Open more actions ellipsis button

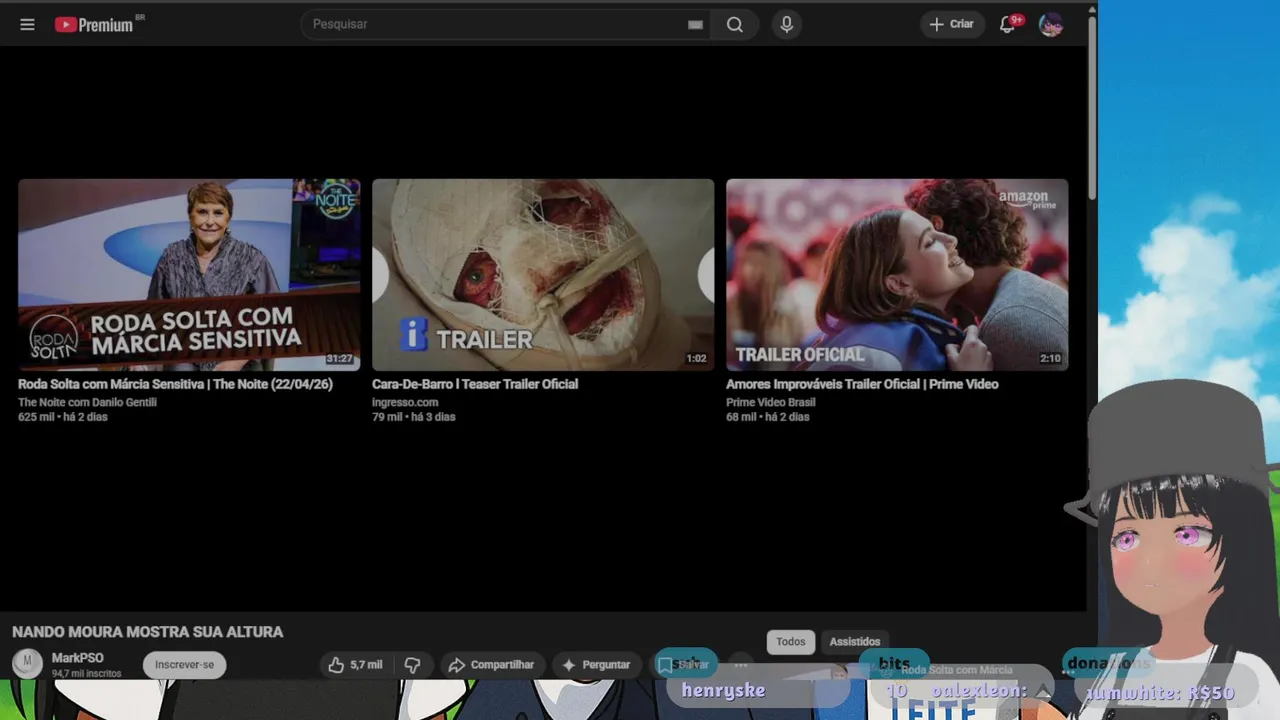[x=740, y=665]
